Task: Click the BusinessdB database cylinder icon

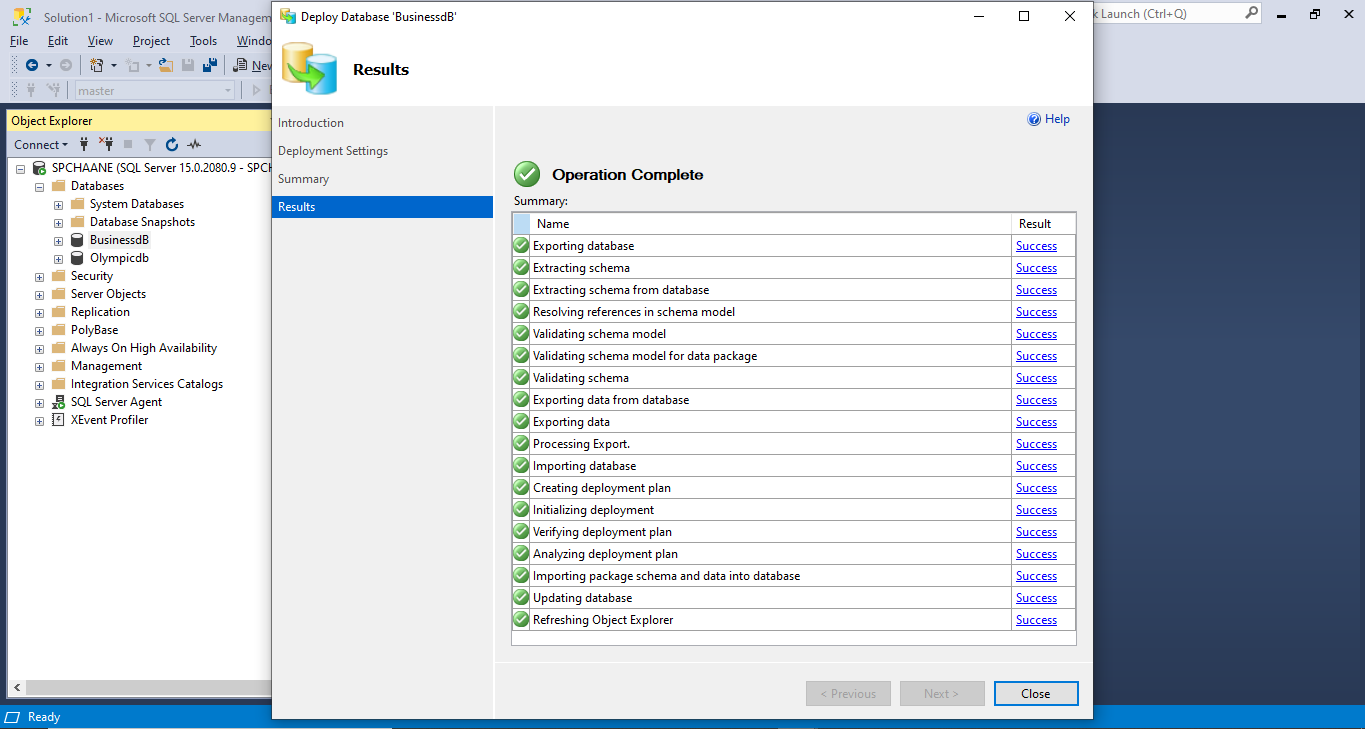Action: [x=78, y=240]
